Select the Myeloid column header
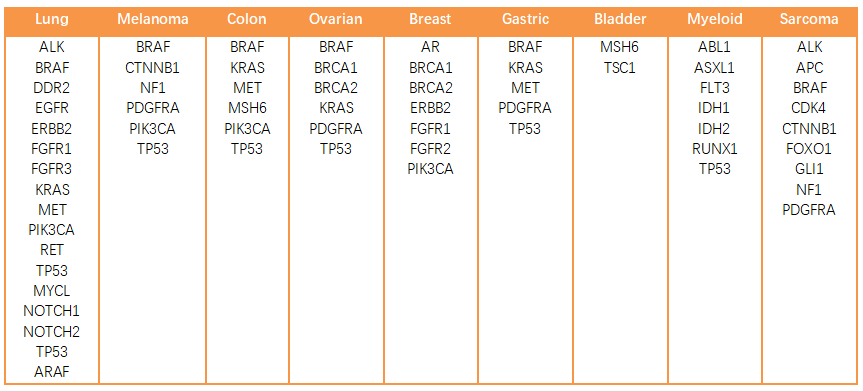Image resolution: width=863 pixels, height=391 pixels. 715,19
